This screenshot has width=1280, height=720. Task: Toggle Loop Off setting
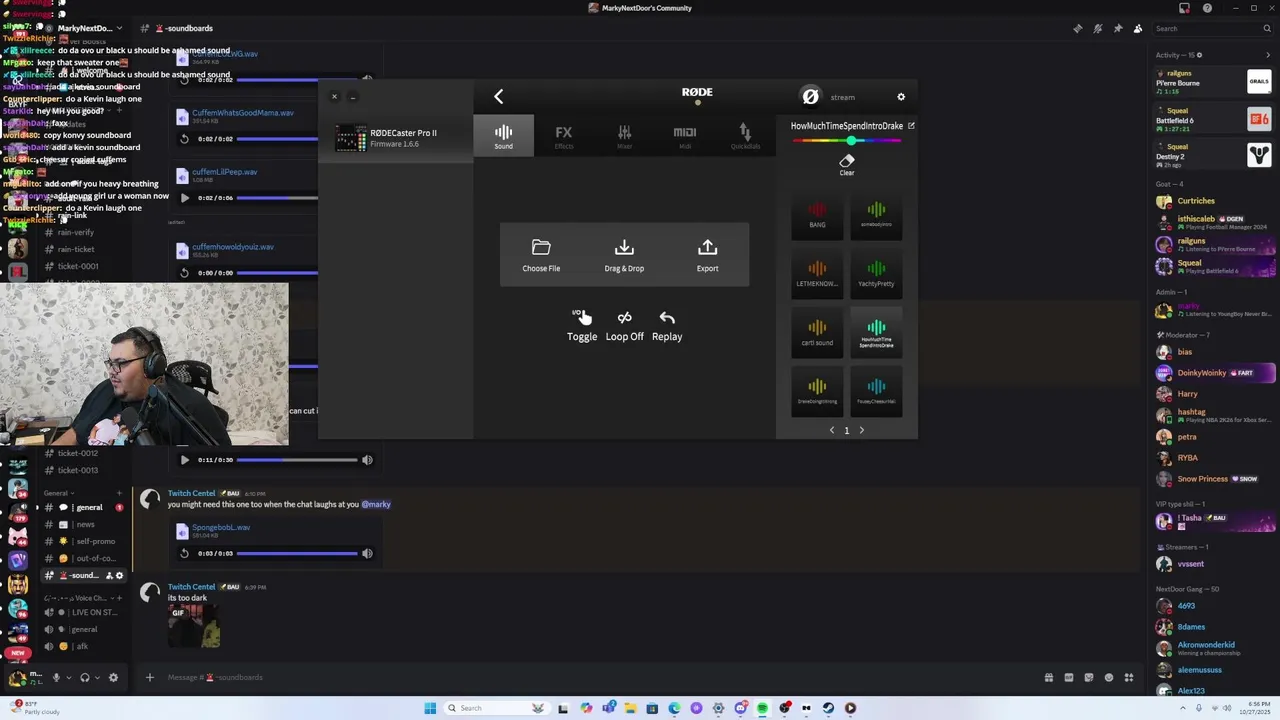click(624, 326)
